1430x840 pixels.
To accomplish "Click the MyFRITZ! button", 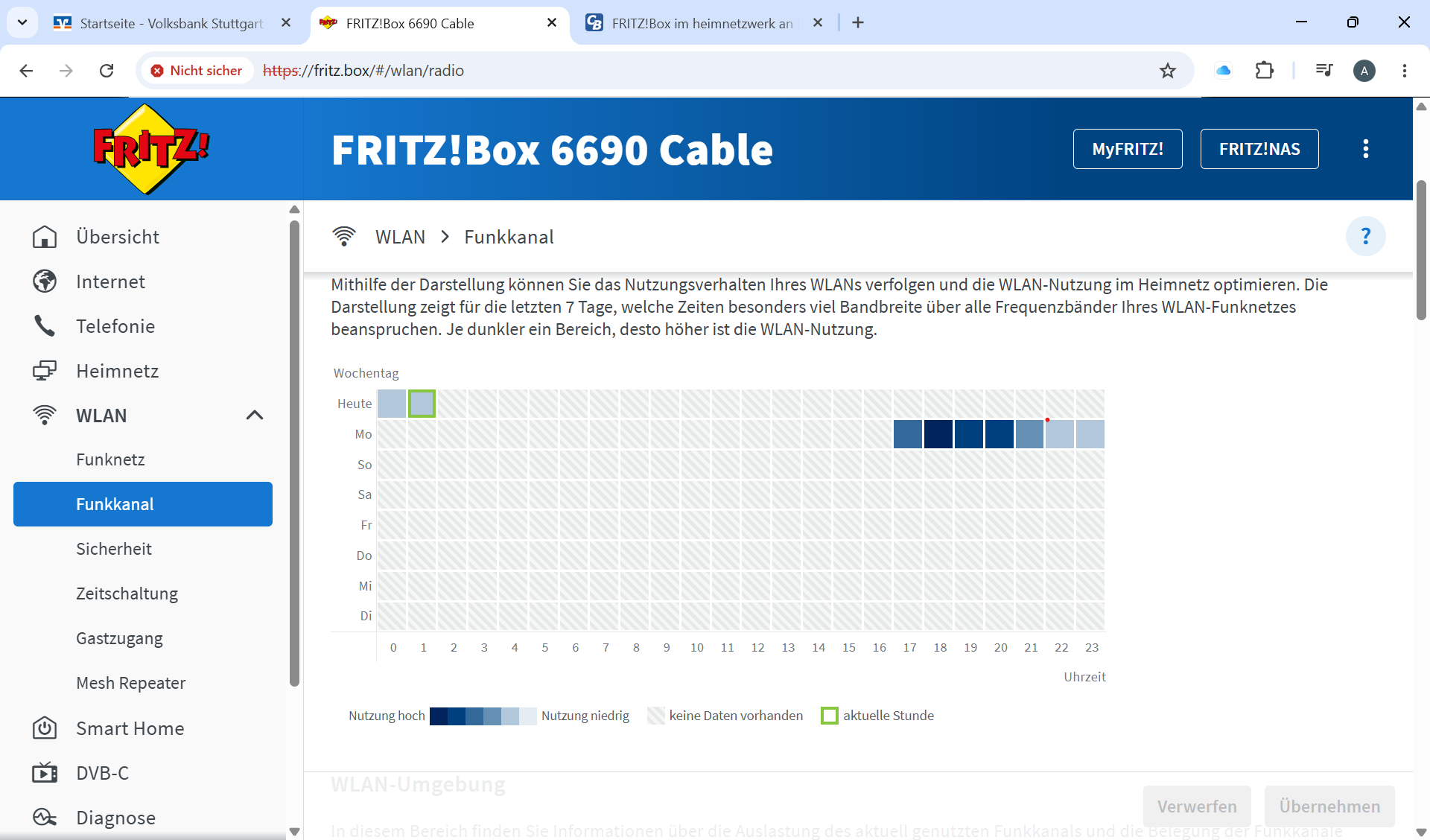I will click(1128, 149).
